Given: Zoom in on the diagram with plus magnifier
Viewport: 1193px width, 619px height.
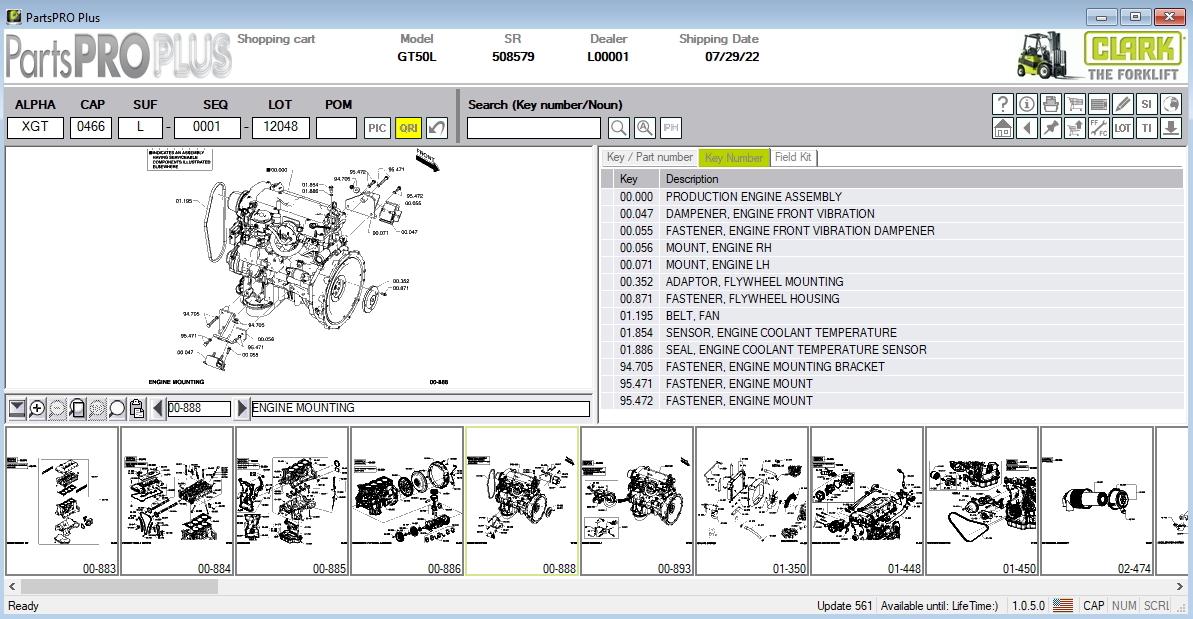Looking at the screenshot, I should coord(37,409).
